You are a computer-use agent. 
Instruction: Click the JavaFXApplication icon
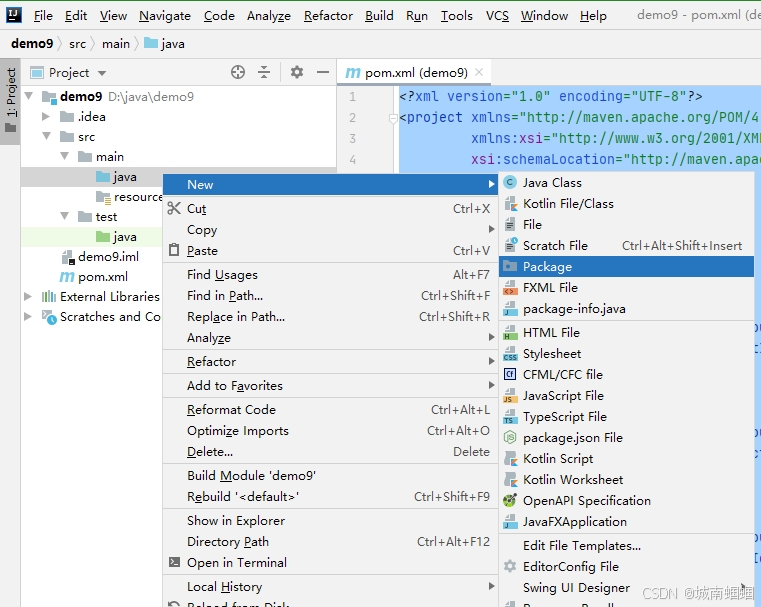coord(510,522)
